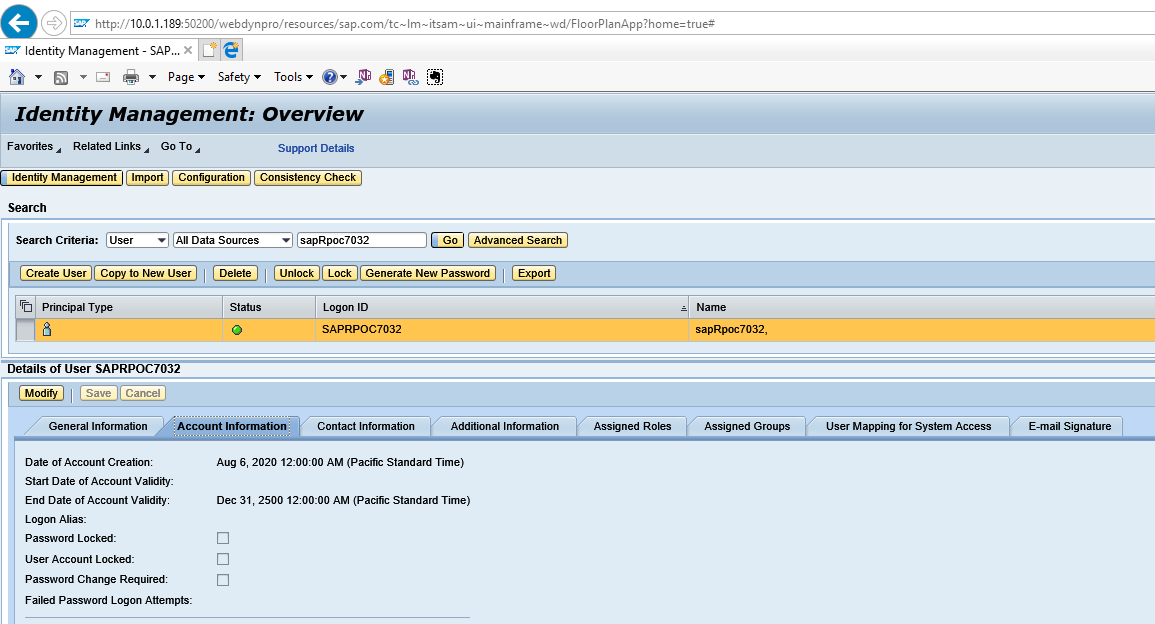
Task: Click the Send to OneNote icon
Action: (x=362, y=76)
